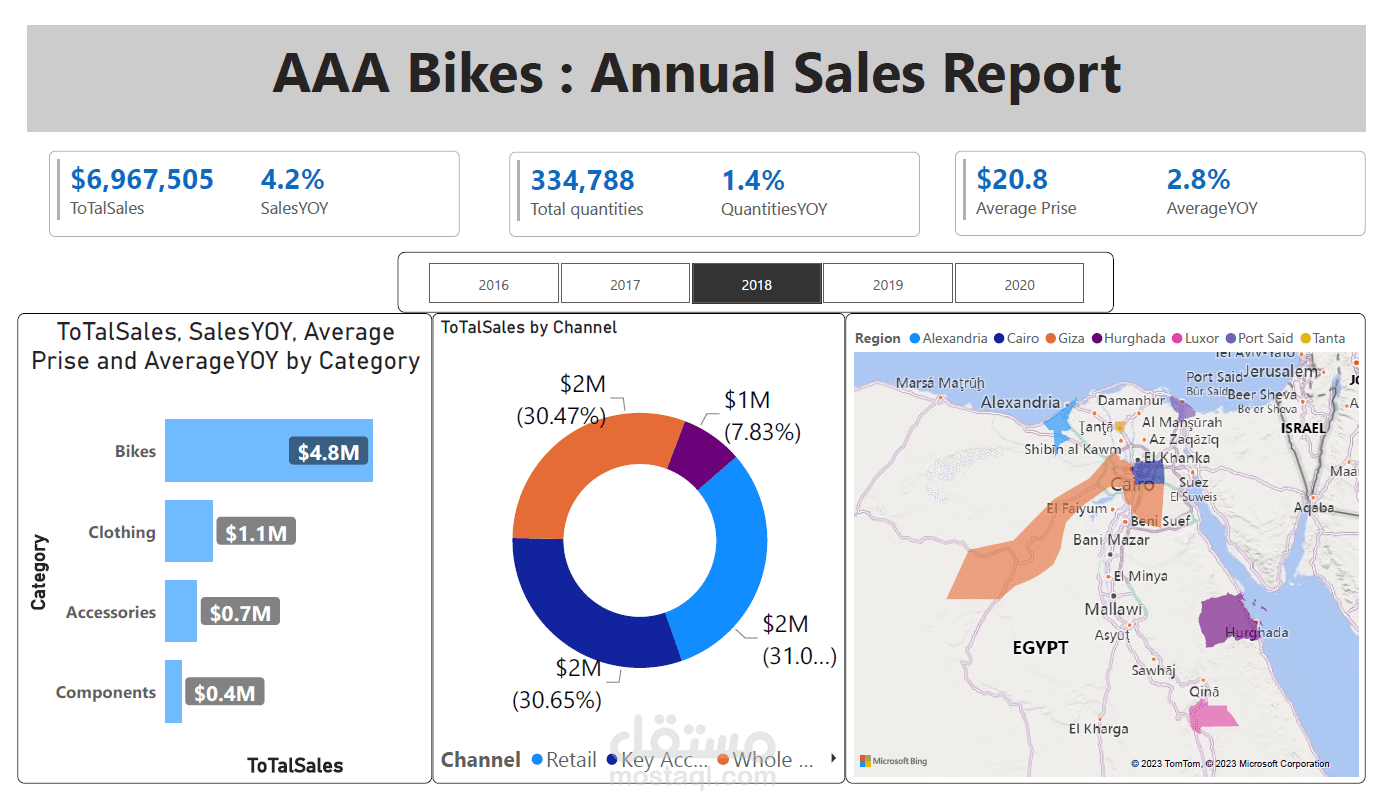Click the Whole sale dot in the Channel legend
This screenshot has height=807, width=1387.
point(724,759)
